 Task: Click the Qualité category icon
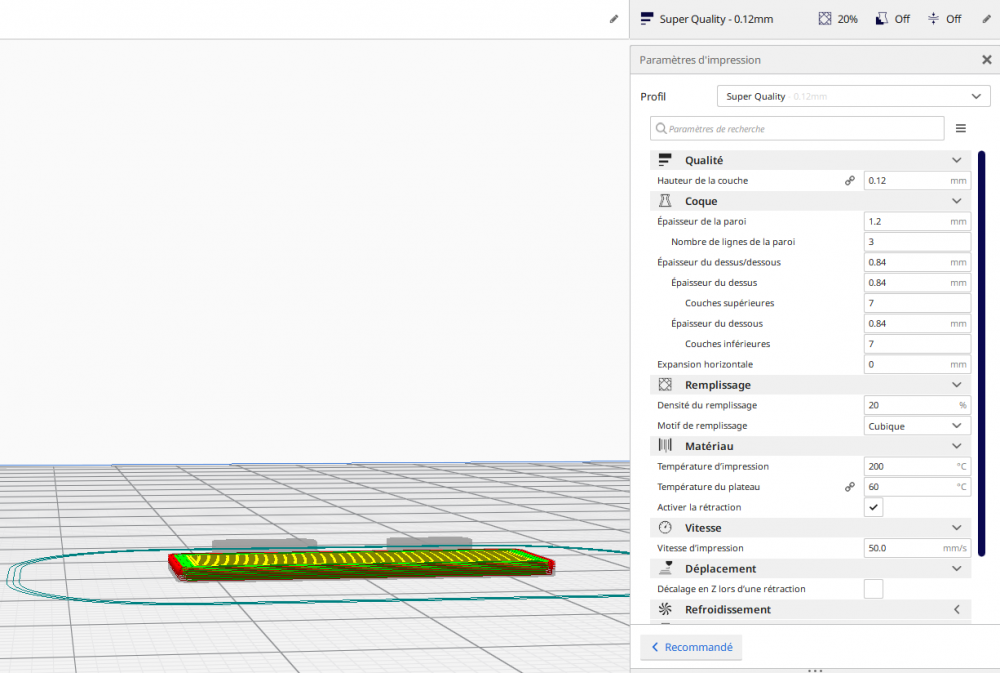665,160
